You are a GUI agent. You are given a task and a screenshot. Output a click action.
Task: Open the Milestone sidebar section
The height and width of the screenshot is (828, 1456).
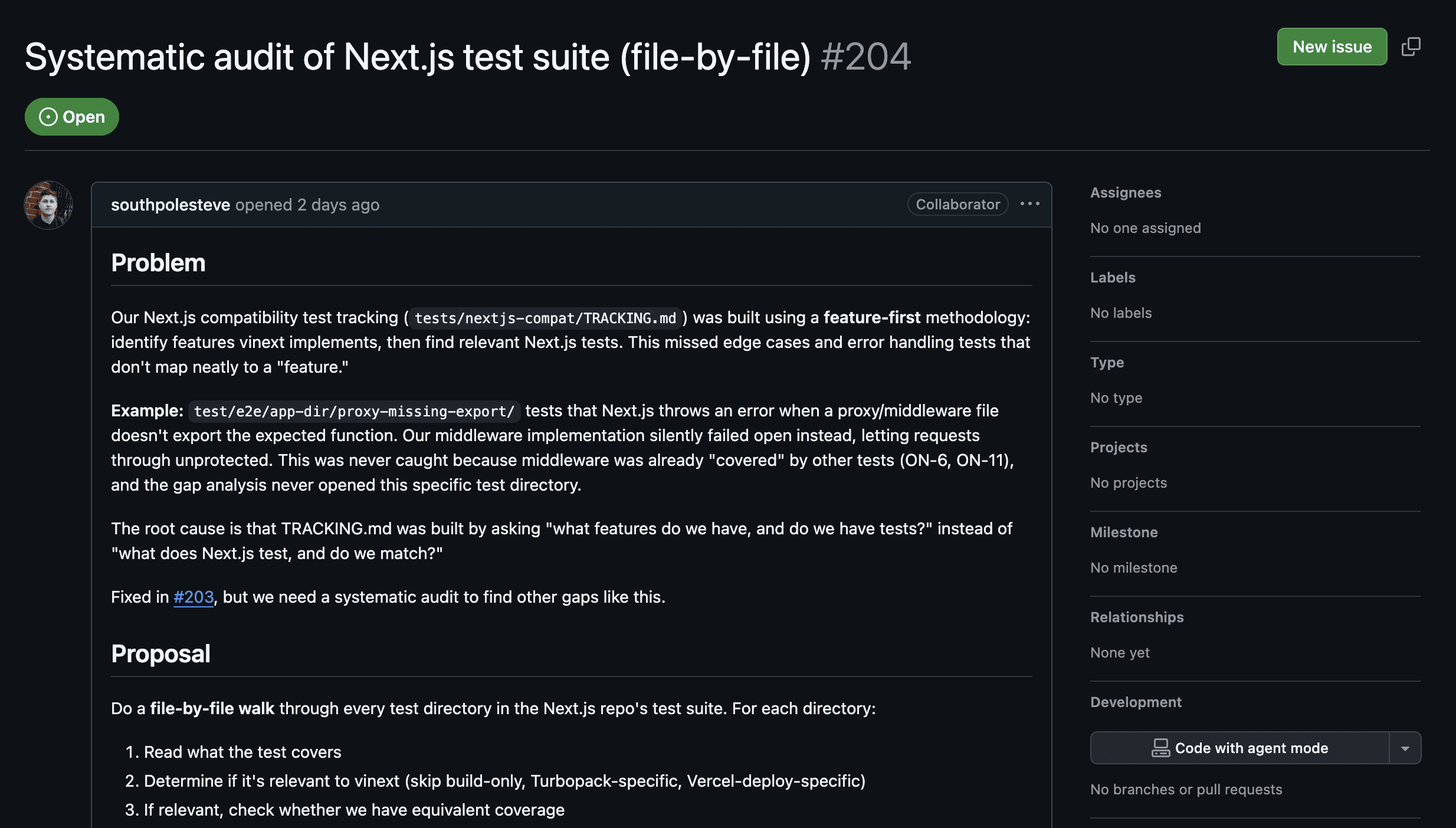tap(1124, 533)
